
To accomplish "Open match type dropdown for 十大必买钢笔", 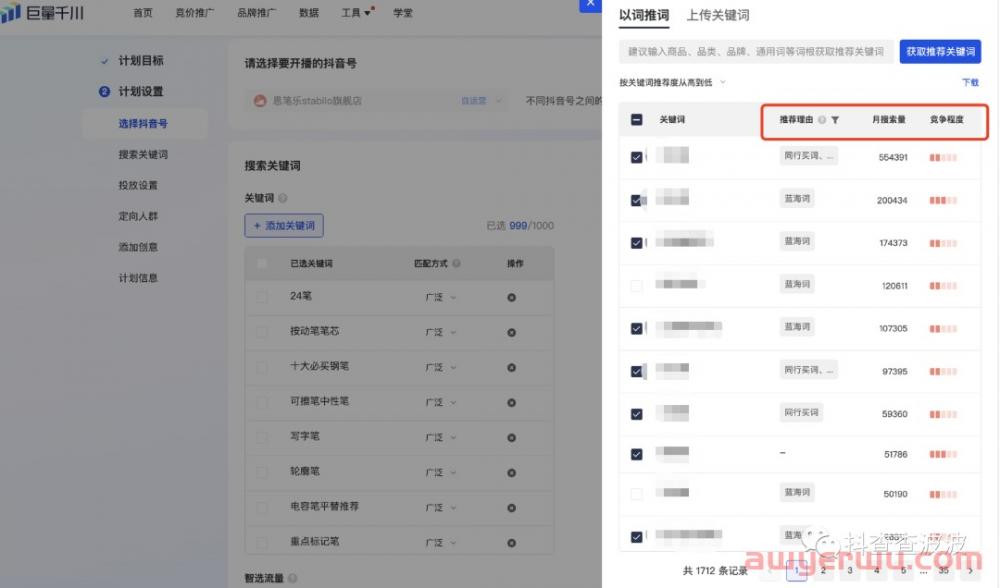I will click(x=441, y=368).
